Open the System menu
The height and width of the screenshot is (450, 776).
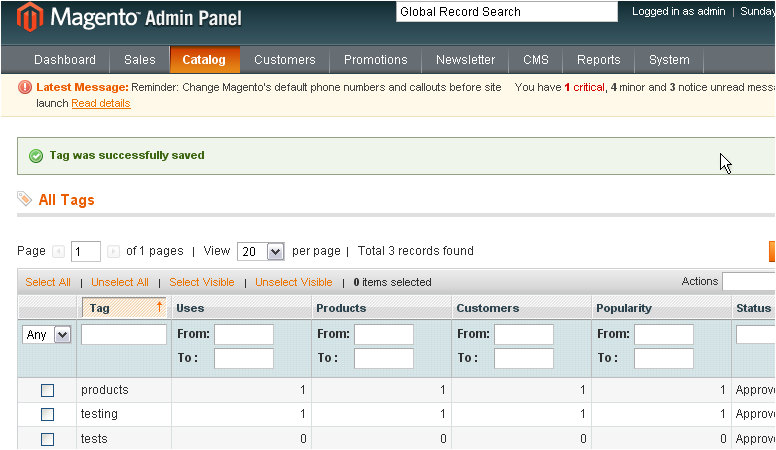pyautogui.click(x=669, y=60)
